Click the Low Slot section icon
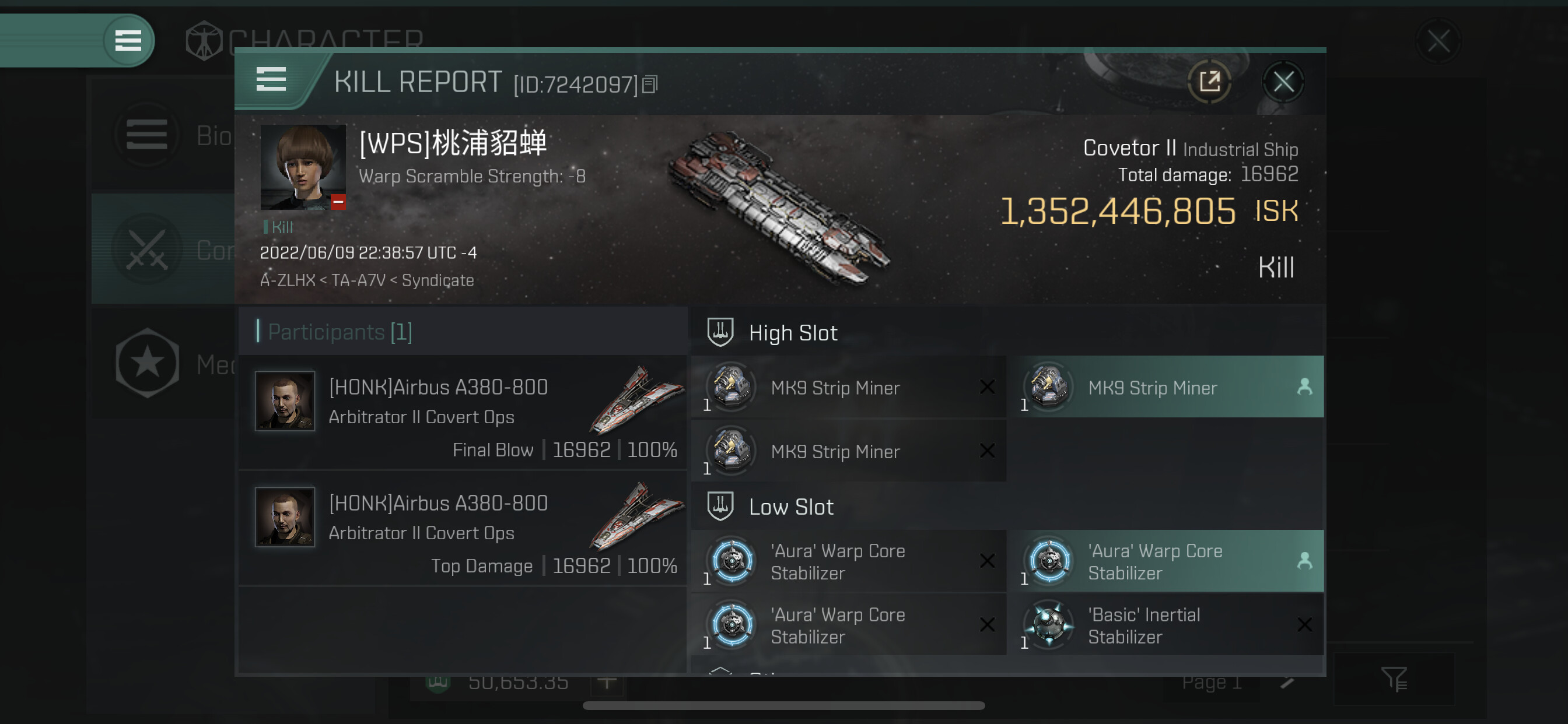 click(720, 506)
